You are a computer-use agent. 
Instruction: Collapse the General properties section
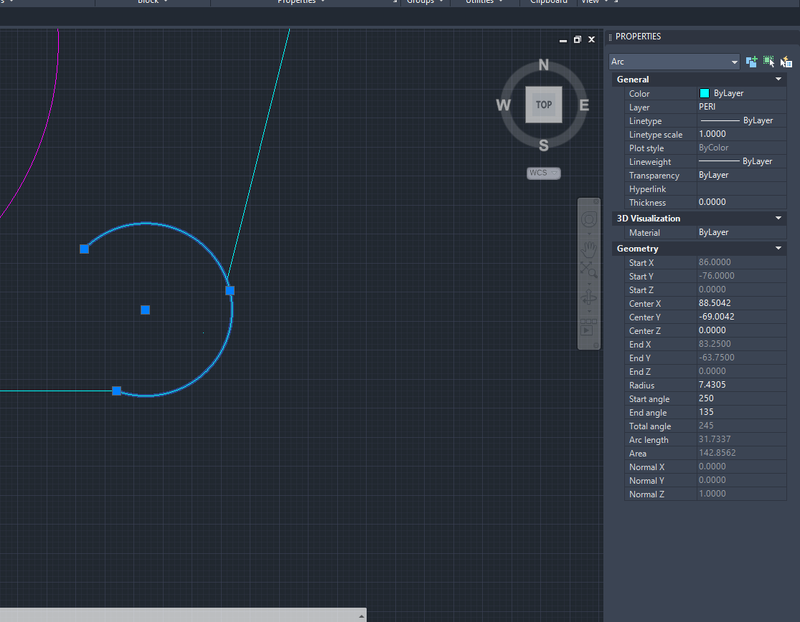coord(778,79)
